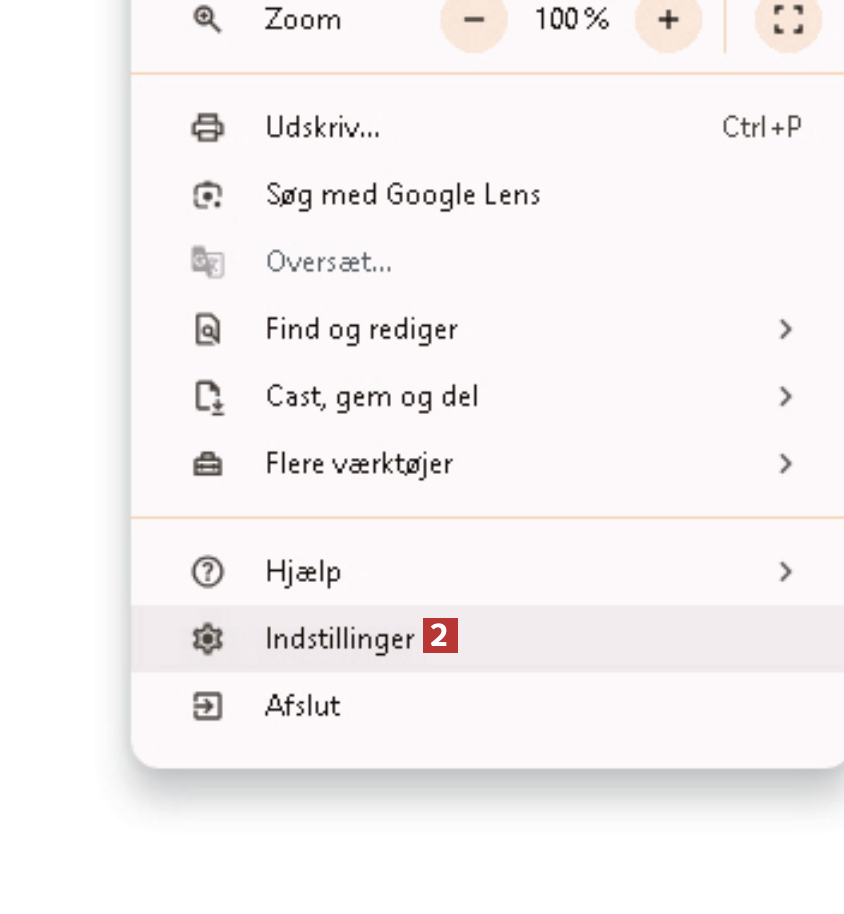The height and width of the screenshot is (914, 844).
Task: Open the Indstillinger menu item
Action: click(x=340, y=639)
